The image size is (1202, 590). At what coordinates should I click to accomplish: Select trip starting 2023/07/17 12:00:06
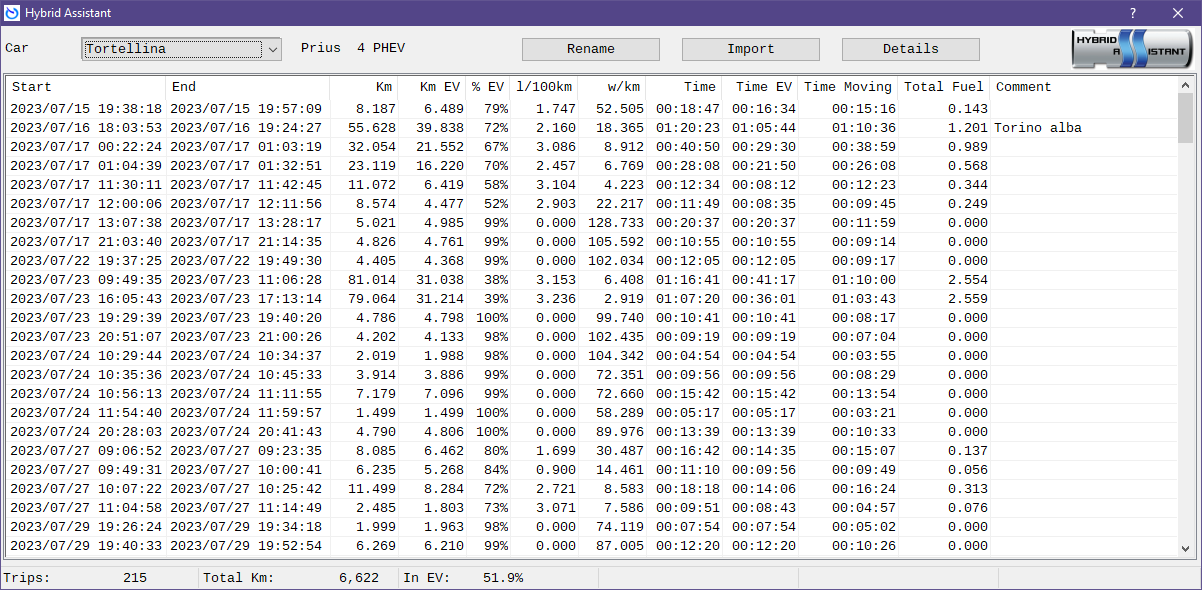(x=592, y=204)
